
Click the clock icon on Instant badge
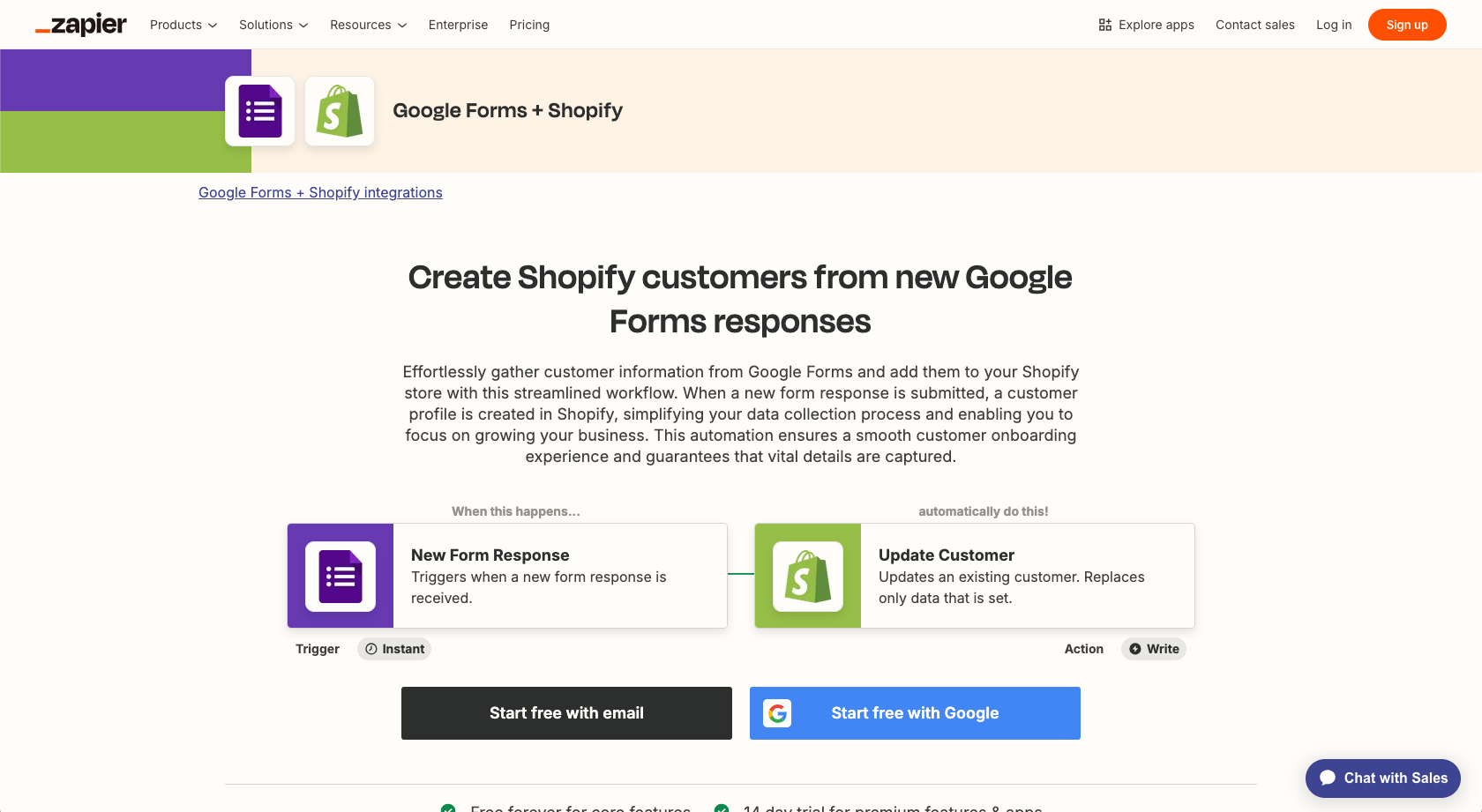pyautogui.click(x=371, y=649)
